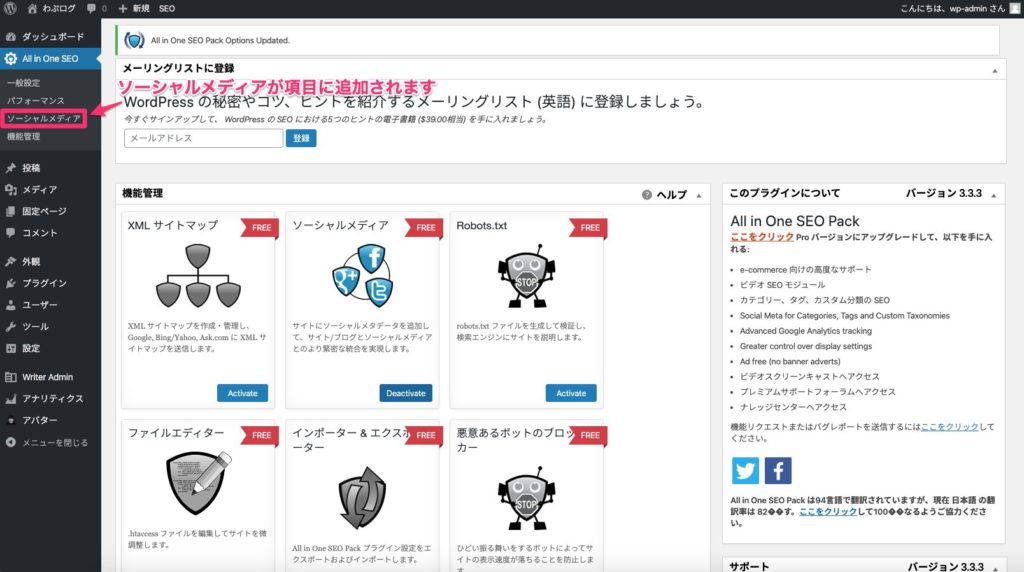Click the ダッシュボード gauge icon
Screen dimensions: 1024x572
tap(10, 37)
